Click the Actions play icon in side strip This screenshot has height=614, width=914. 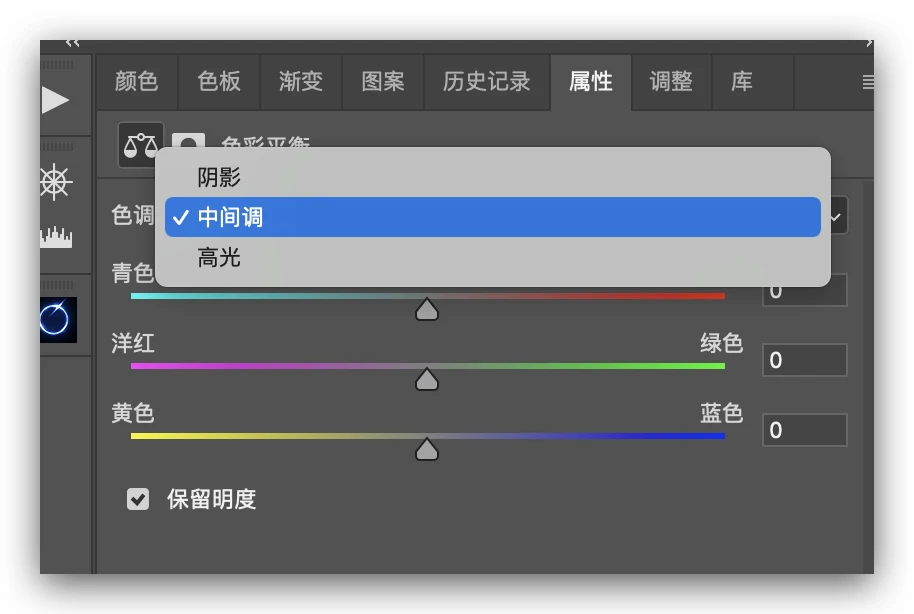[55, 99]
